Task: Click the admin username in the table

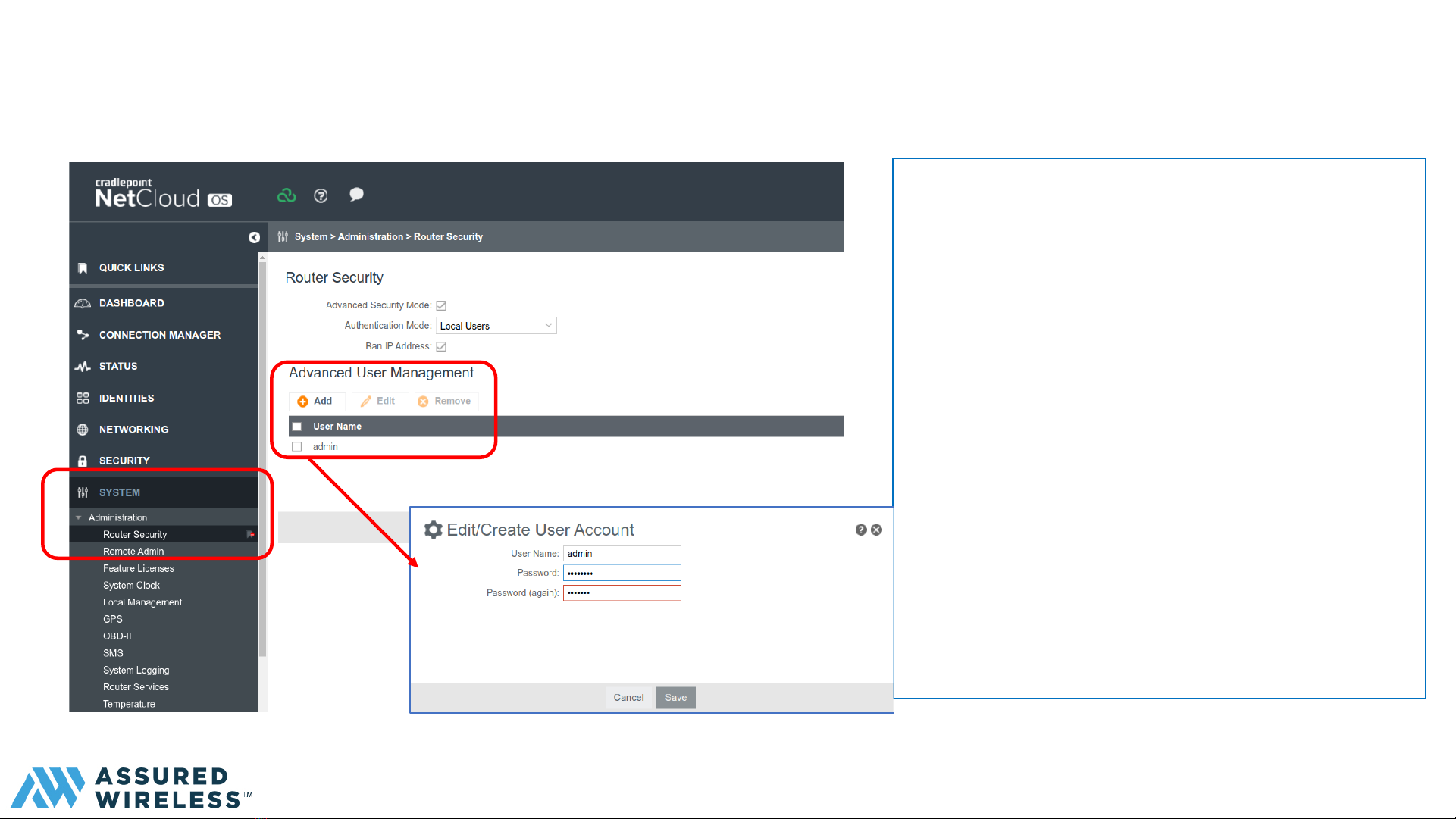Action: point(325,447)
